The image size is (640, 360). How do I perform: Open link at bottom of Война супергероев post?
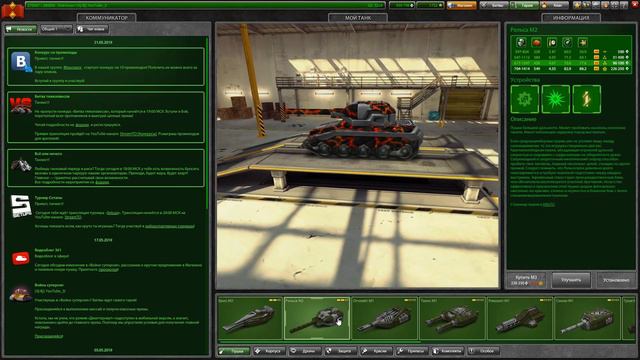click(49, 336)
